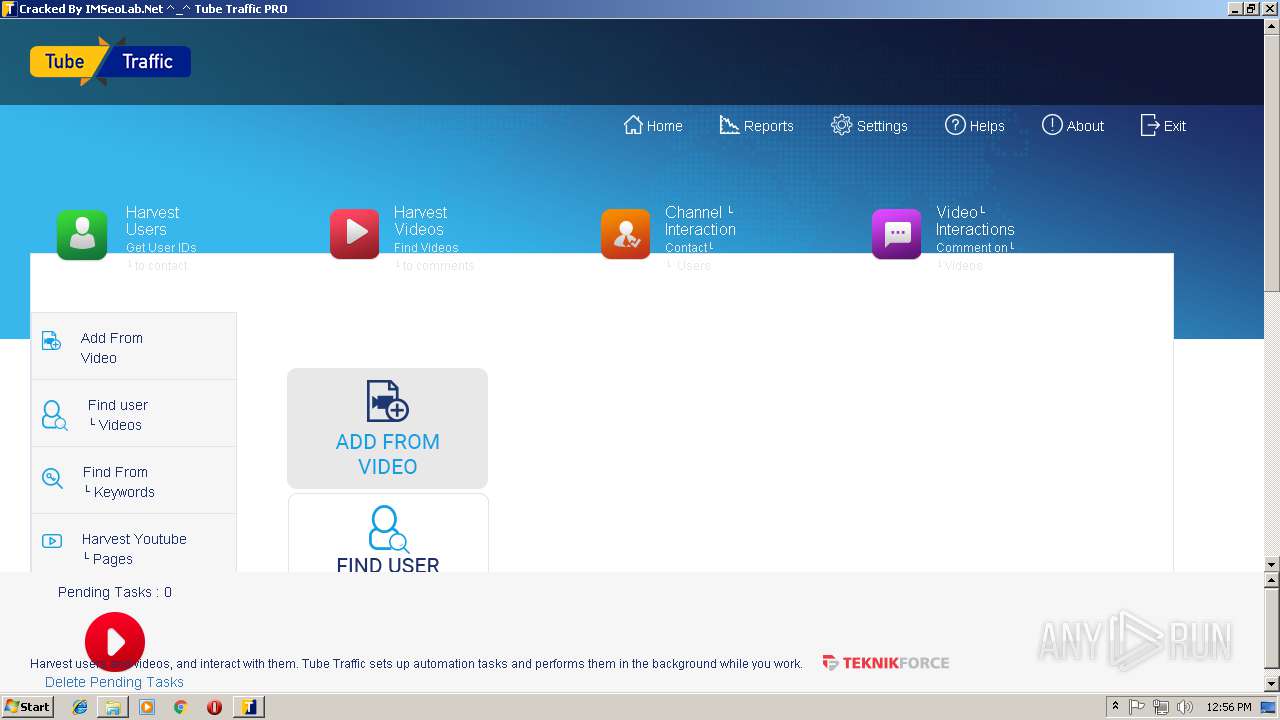Open the Helps menu item

[x=975, y=125]
